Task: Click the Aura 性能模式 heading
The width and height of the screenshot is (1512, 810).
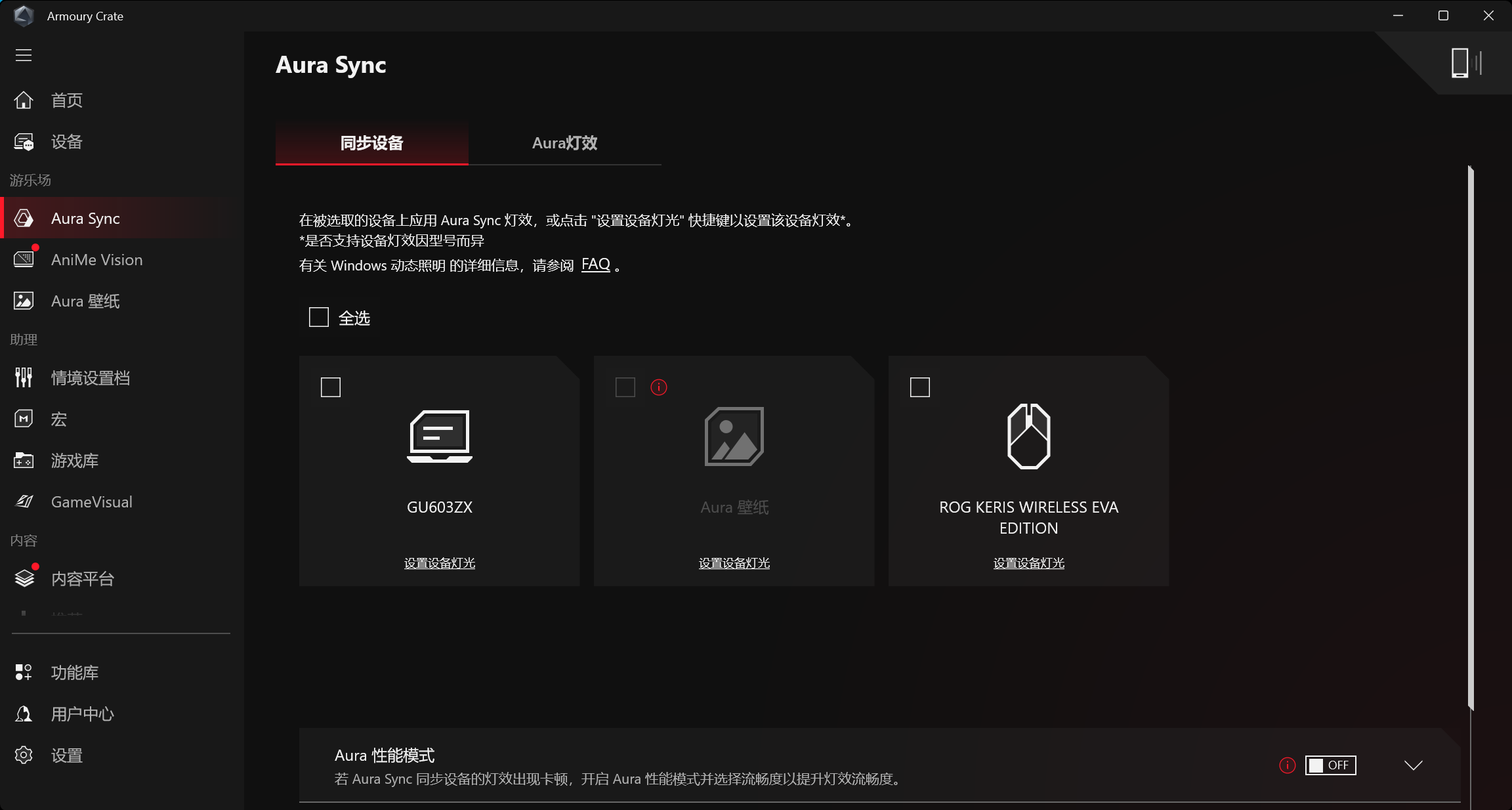Action: pos(385,756)
